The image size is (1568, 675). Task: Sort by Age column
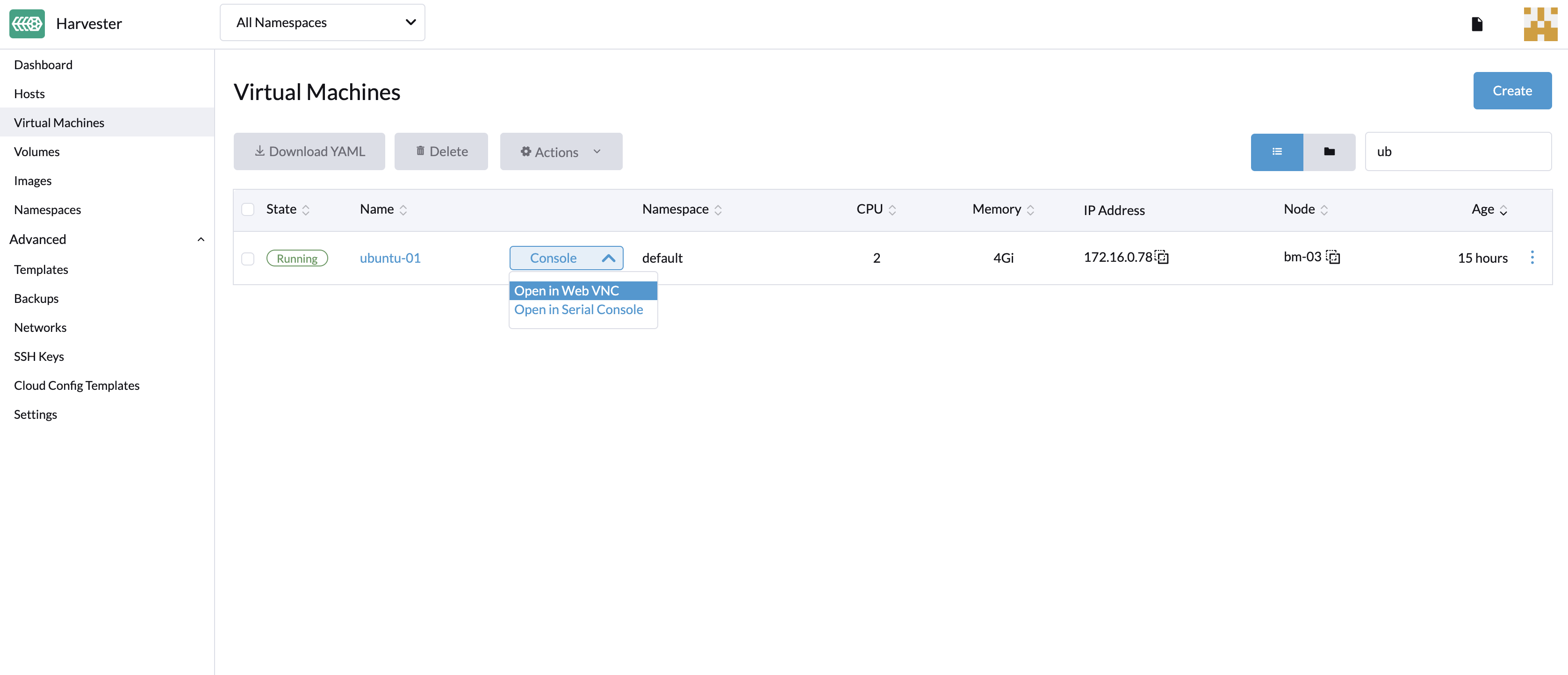tap(1489, 209)
